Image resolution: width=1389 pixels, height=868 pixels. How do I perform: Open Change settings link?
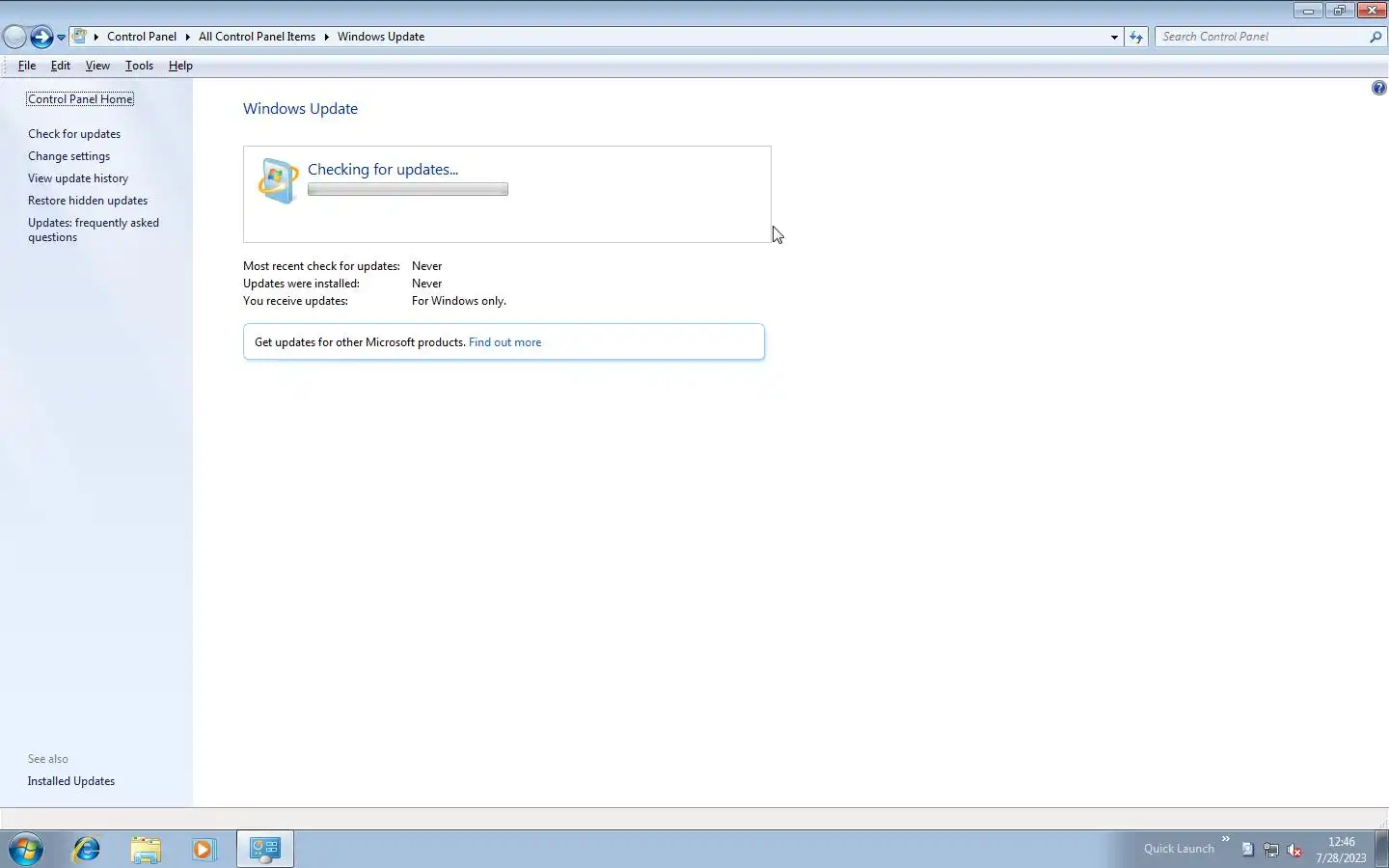[x=68, y=156]
